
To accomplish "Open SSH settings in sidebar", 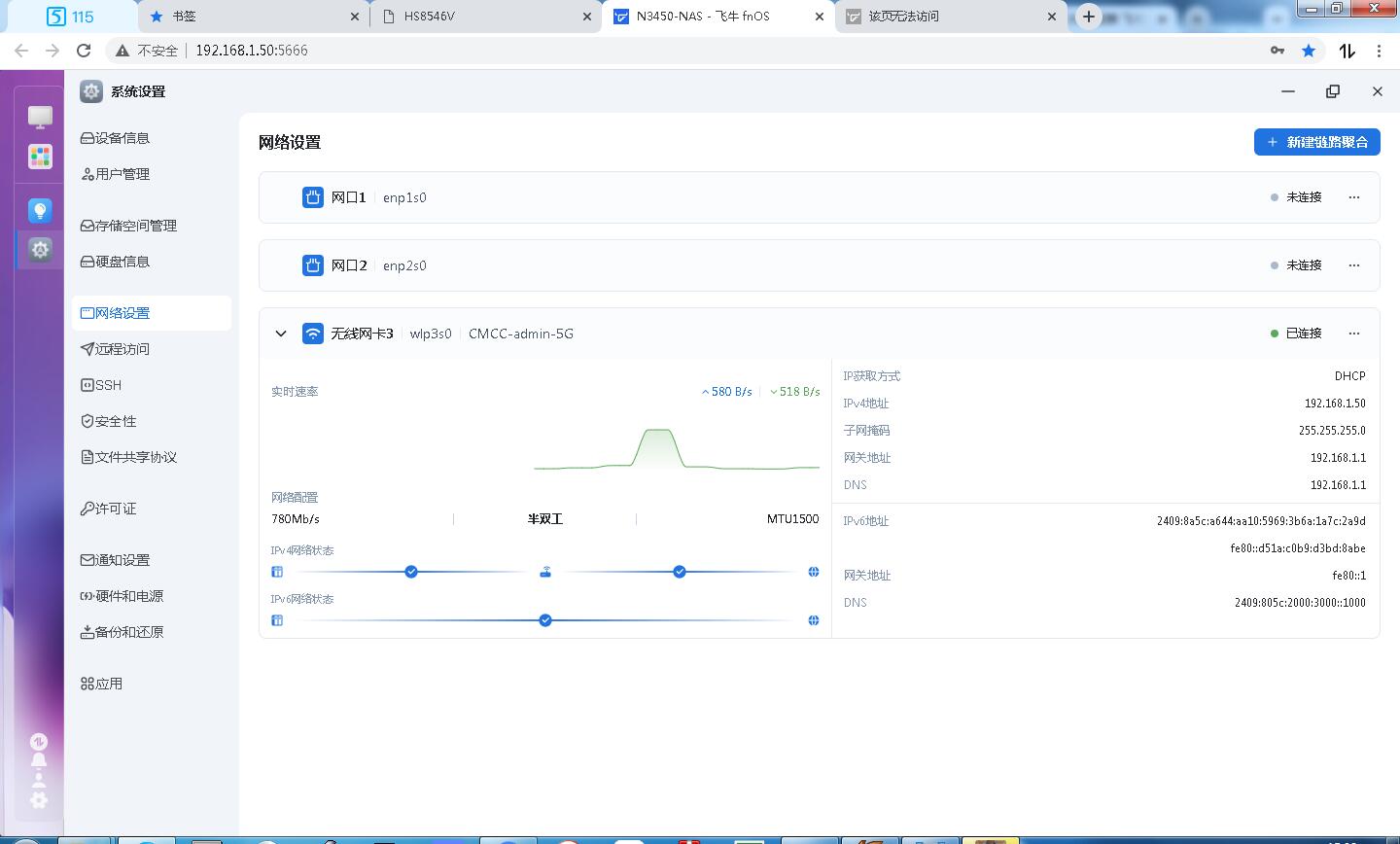I will point(108,385).
